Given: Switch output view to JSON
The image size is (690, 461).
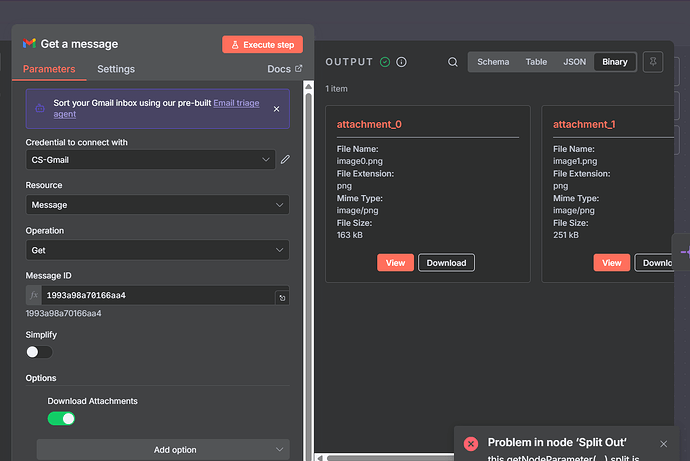Looking at the screenshot, I should click(x=574, y=62).
